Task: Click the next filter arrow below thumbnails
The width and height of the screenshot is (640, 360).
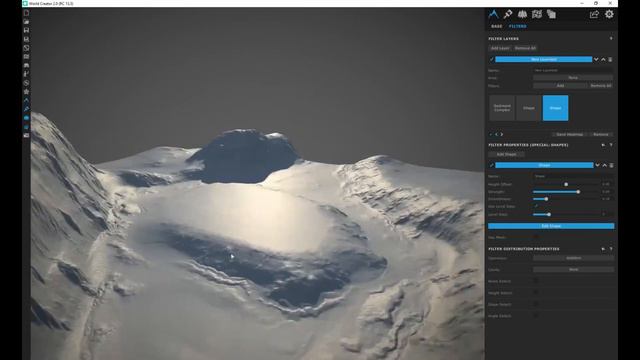Action: pos(502,134)
